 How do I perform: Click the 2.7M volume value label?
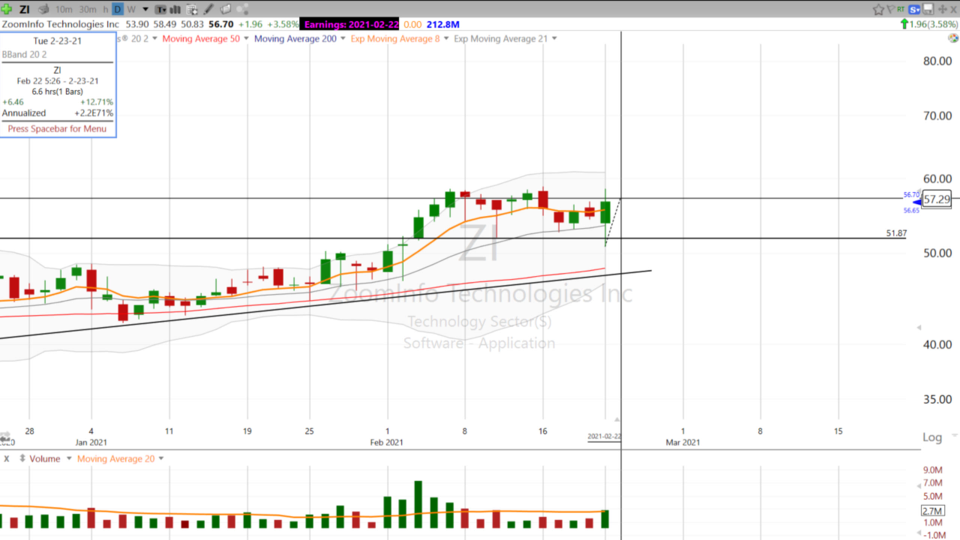tap(932, 511)
